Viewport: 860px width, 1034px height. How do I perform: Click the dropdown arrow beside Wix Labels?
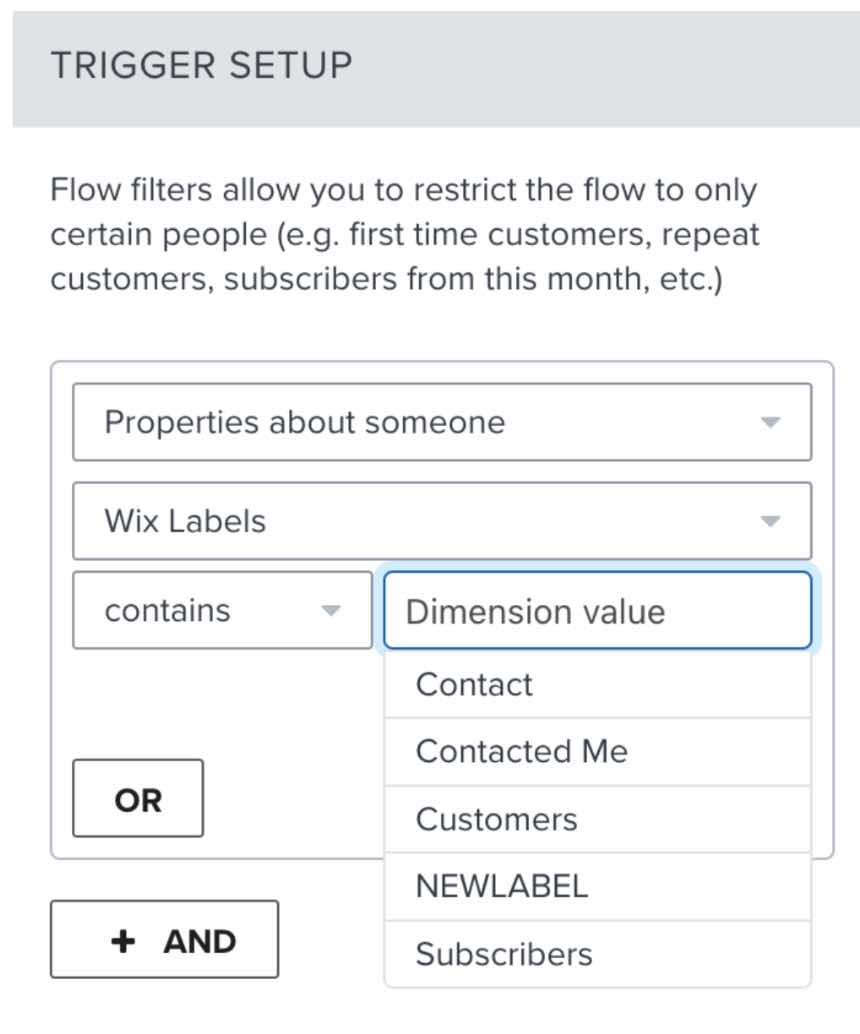click(770, 521)
